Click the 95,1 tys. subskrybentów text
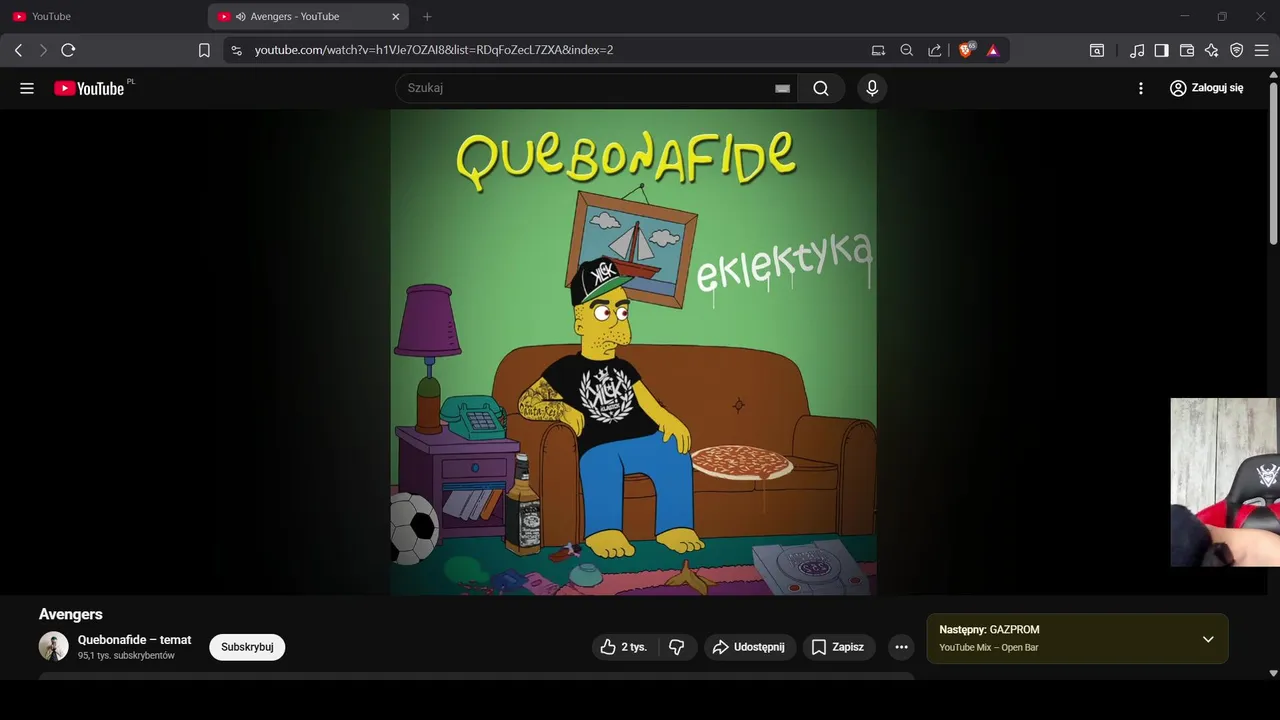 [x=126, y=656]
